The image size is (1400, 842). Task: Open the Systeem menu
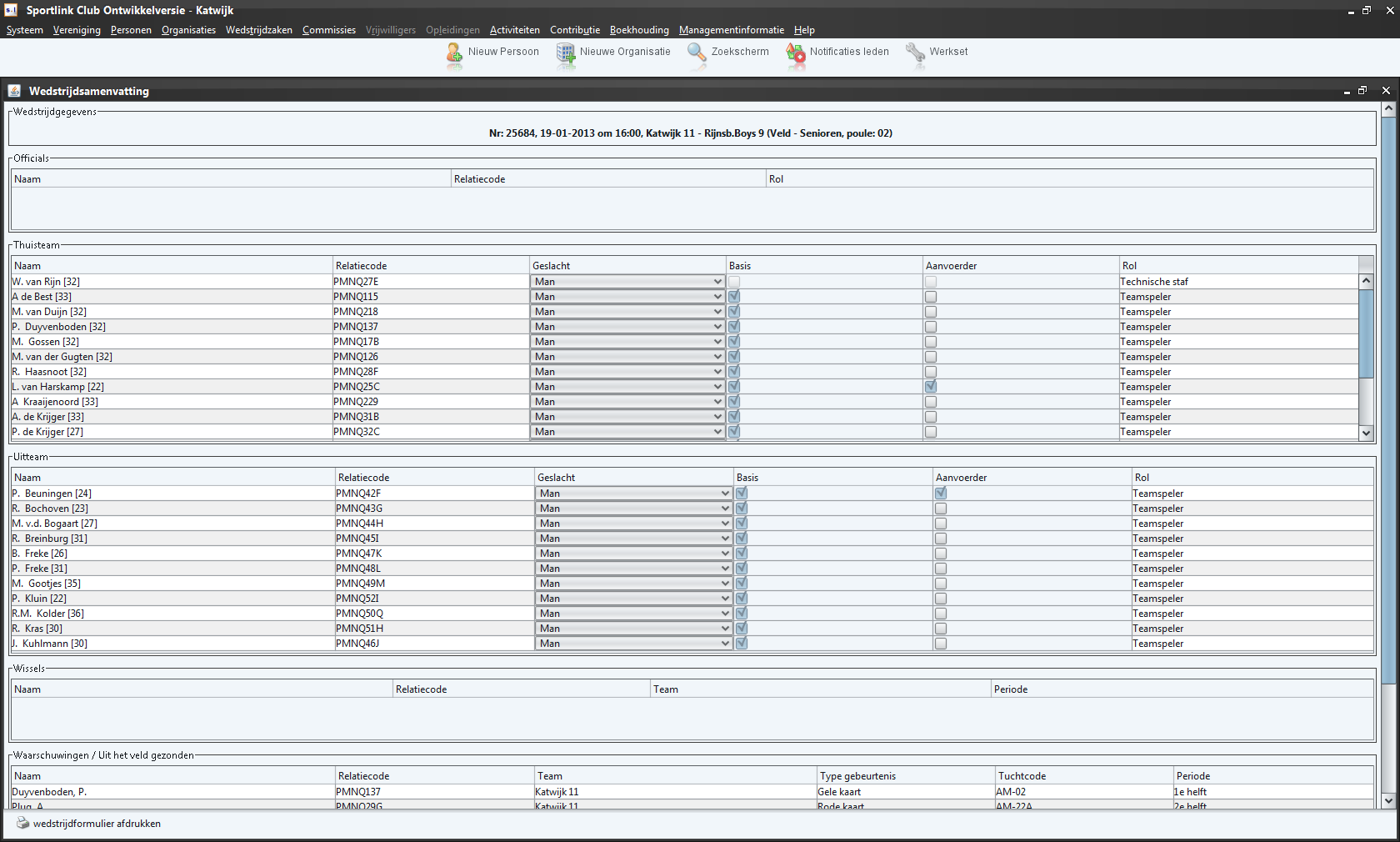25,30
